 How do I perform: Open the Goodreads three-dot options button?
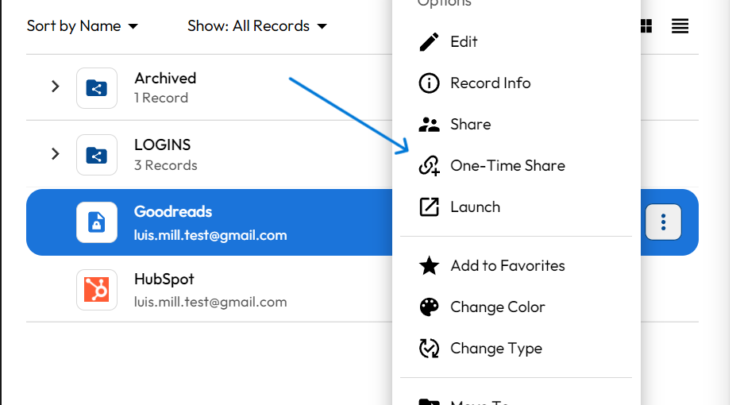point(663,222)
